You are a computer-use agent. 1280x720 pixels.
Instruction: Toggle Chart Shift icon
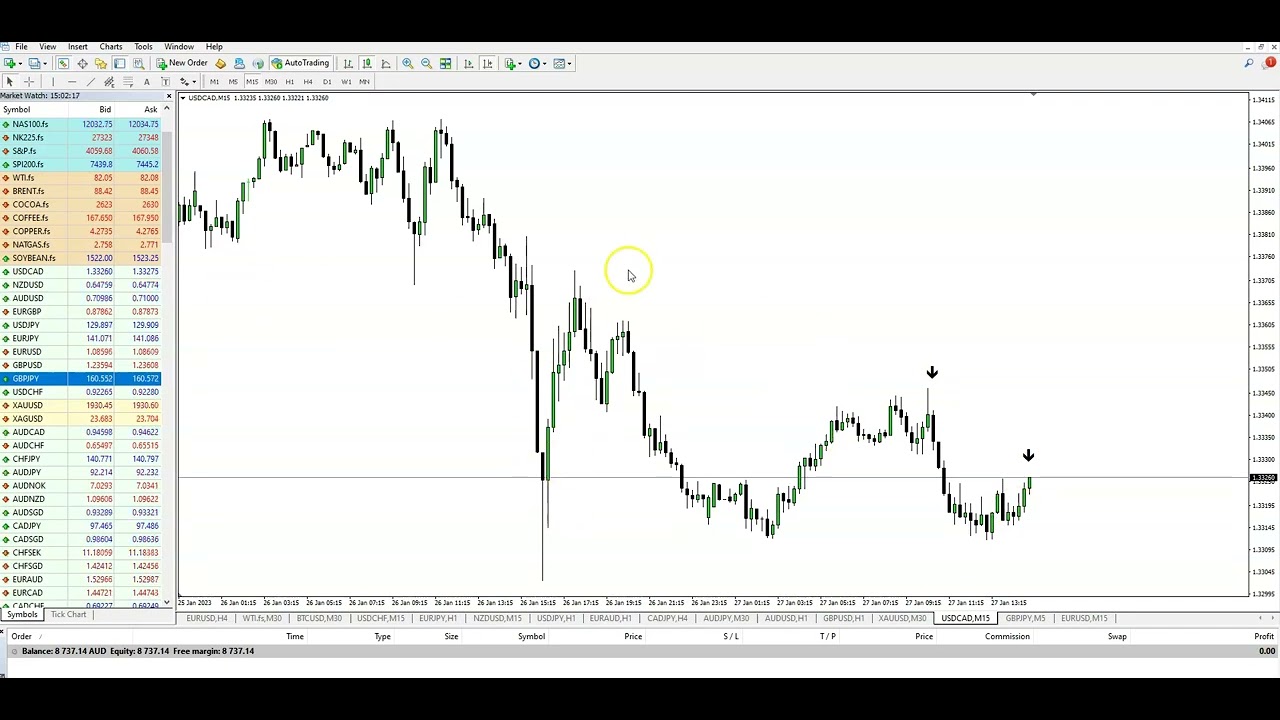488,63
